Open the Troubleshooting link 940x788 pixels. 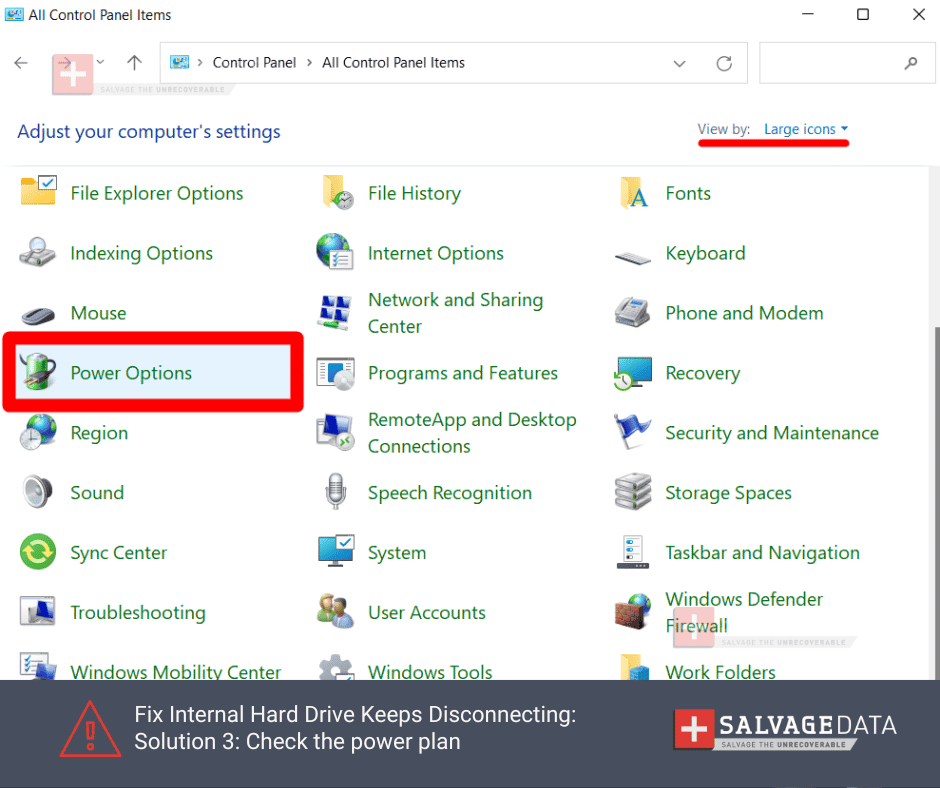(x=138, y=612)
